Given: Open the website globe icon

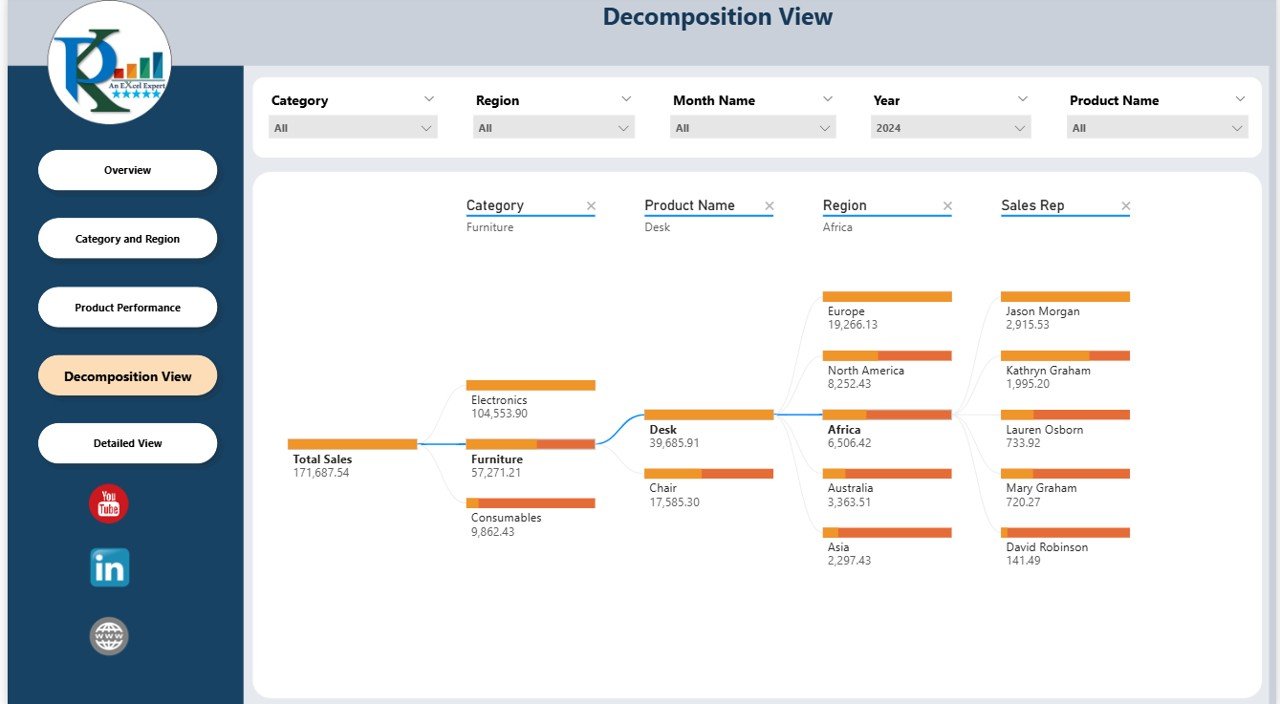Looking at the screenshot, I should (x=109, y=636).
